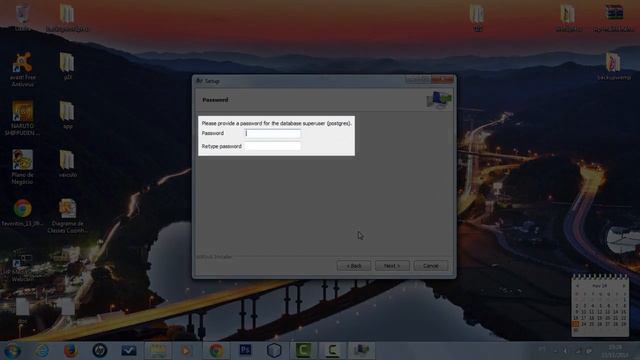Open the media player taskbar icon
Image resolution: width=640 pixels, height=360 pixels.
point(186,350)
